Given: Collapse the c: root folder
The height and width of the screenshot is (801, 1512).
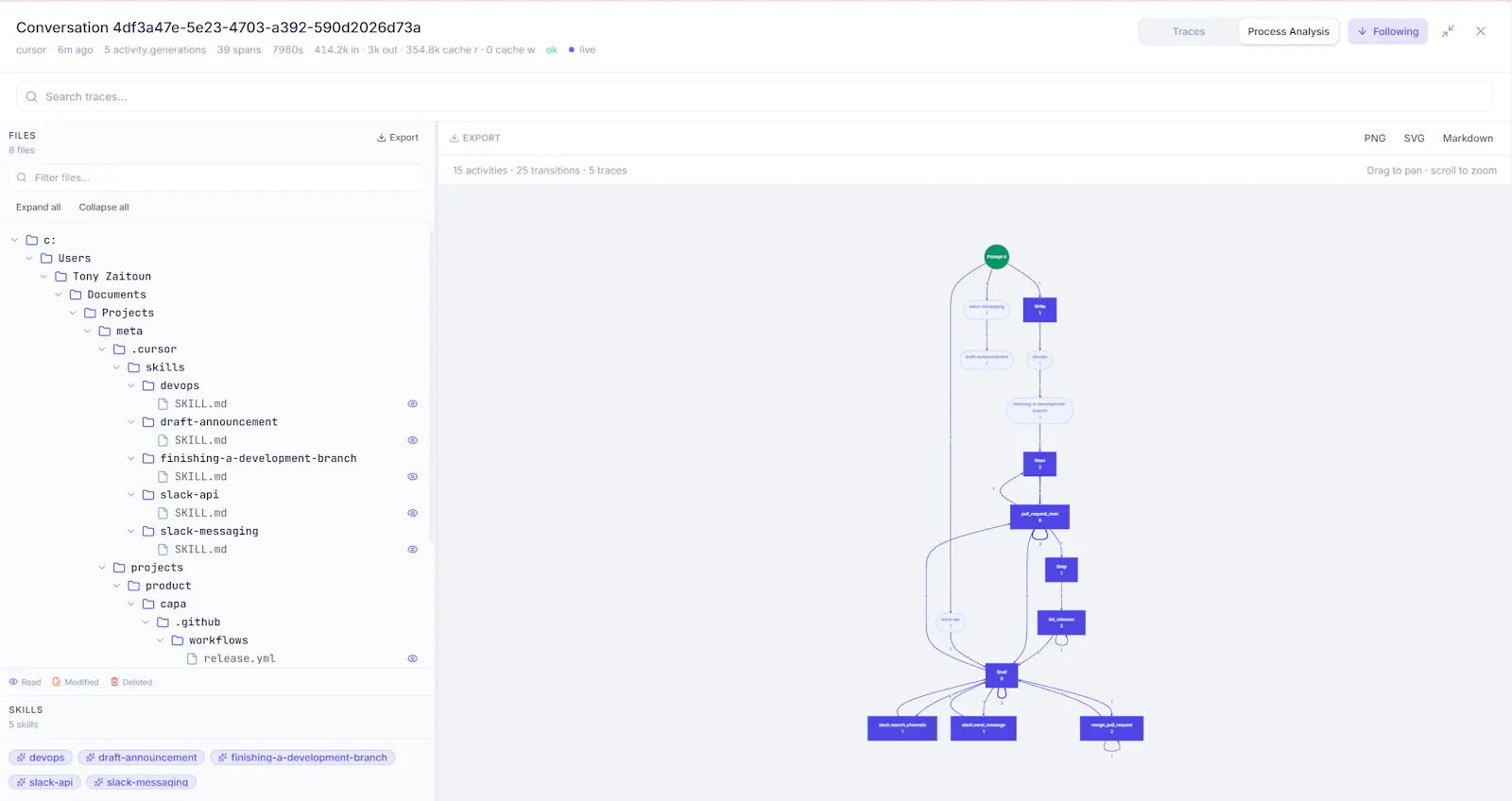Looking at the screenshot, I should tap(14, 240).
